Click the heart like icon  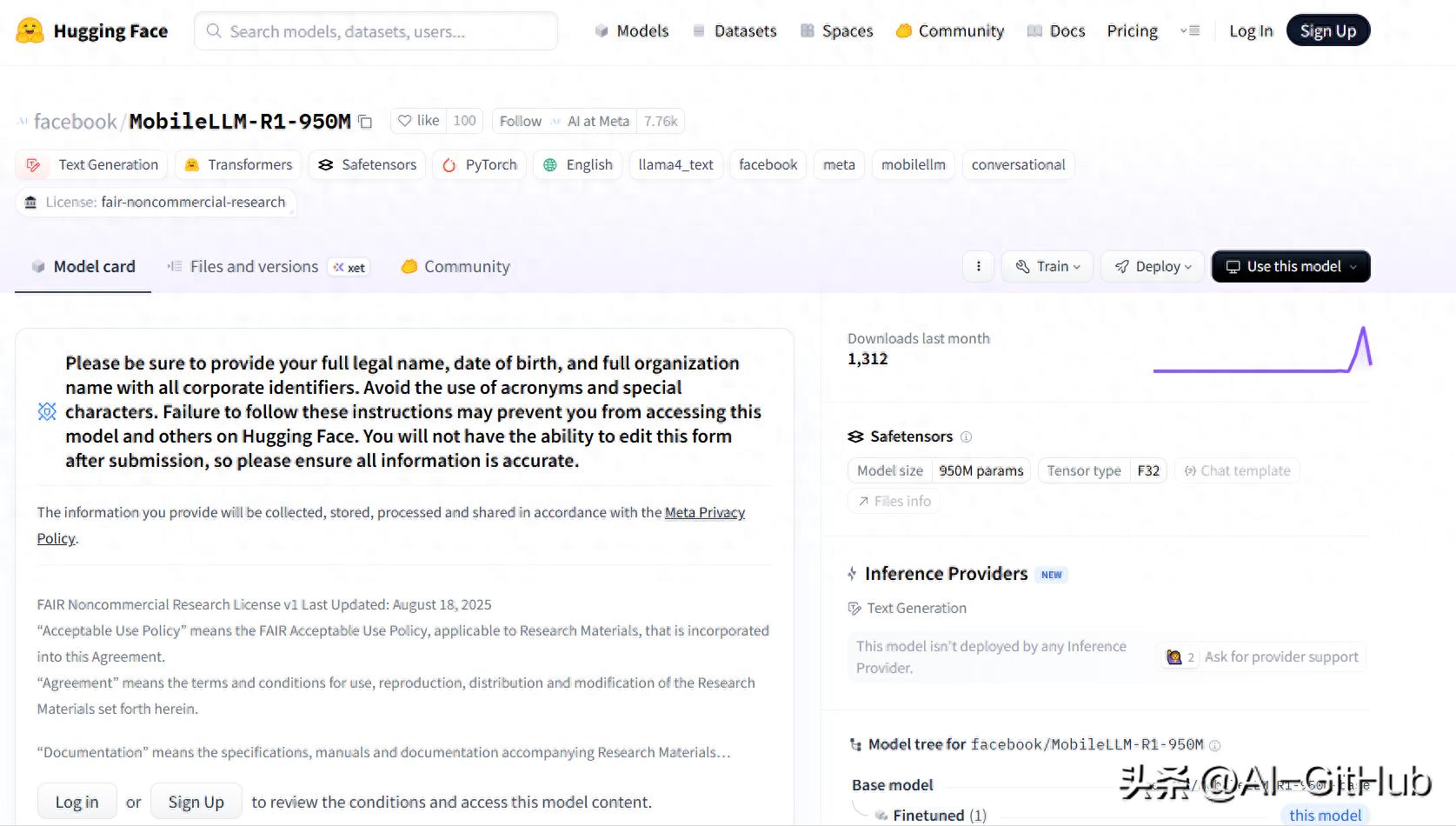404,121
